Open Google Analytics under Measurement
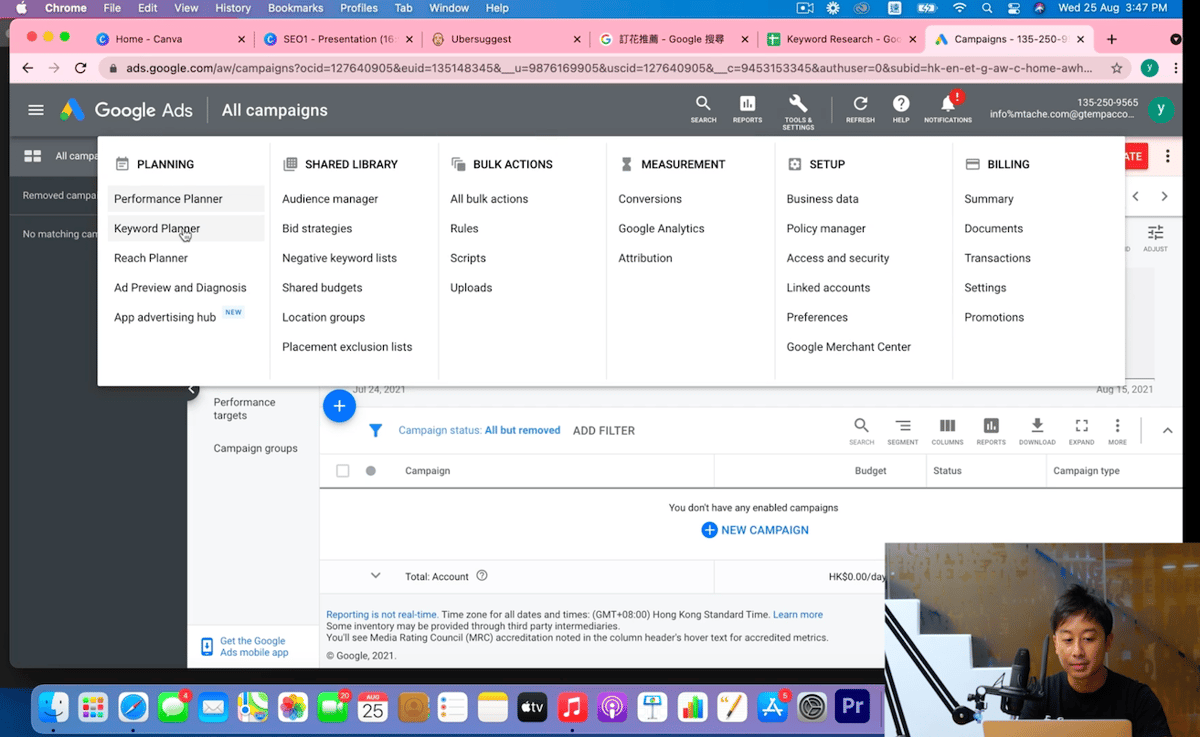The image size is (1200, 737). coord(661,229)
